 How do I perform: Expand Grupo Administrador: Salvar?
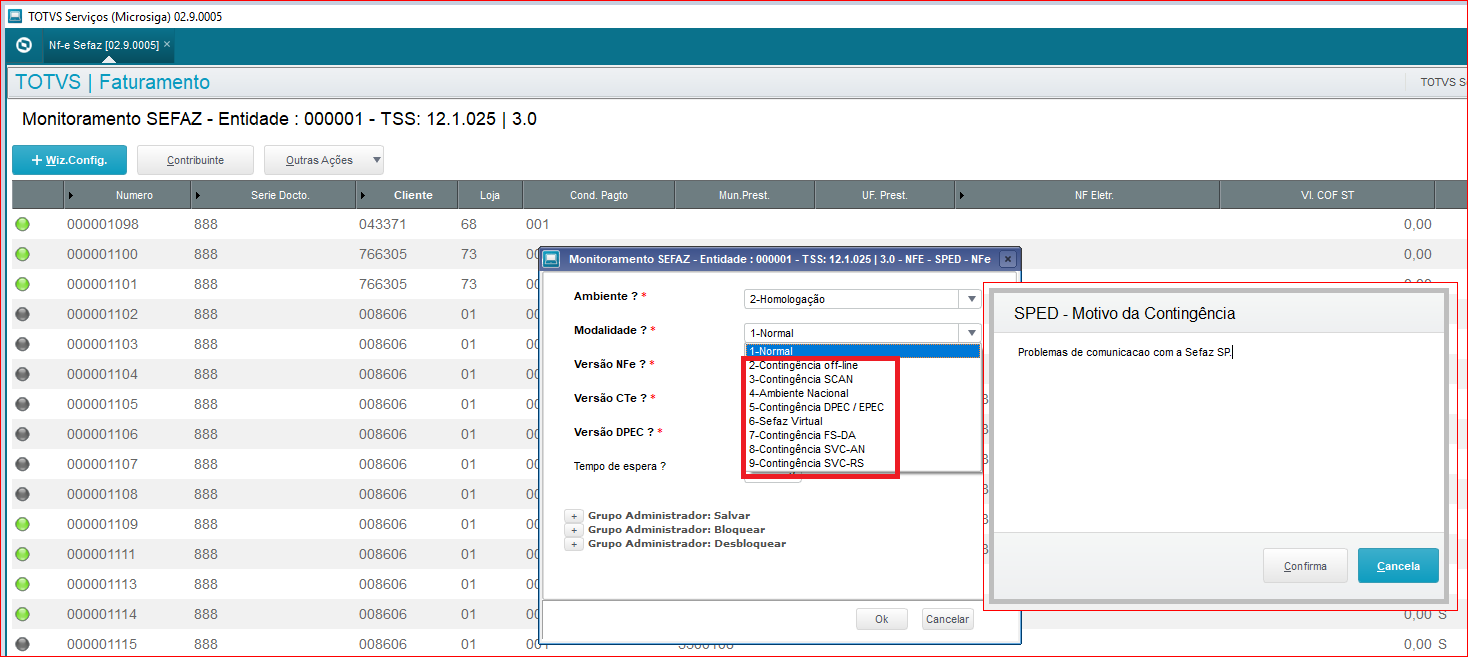(574, 516)
